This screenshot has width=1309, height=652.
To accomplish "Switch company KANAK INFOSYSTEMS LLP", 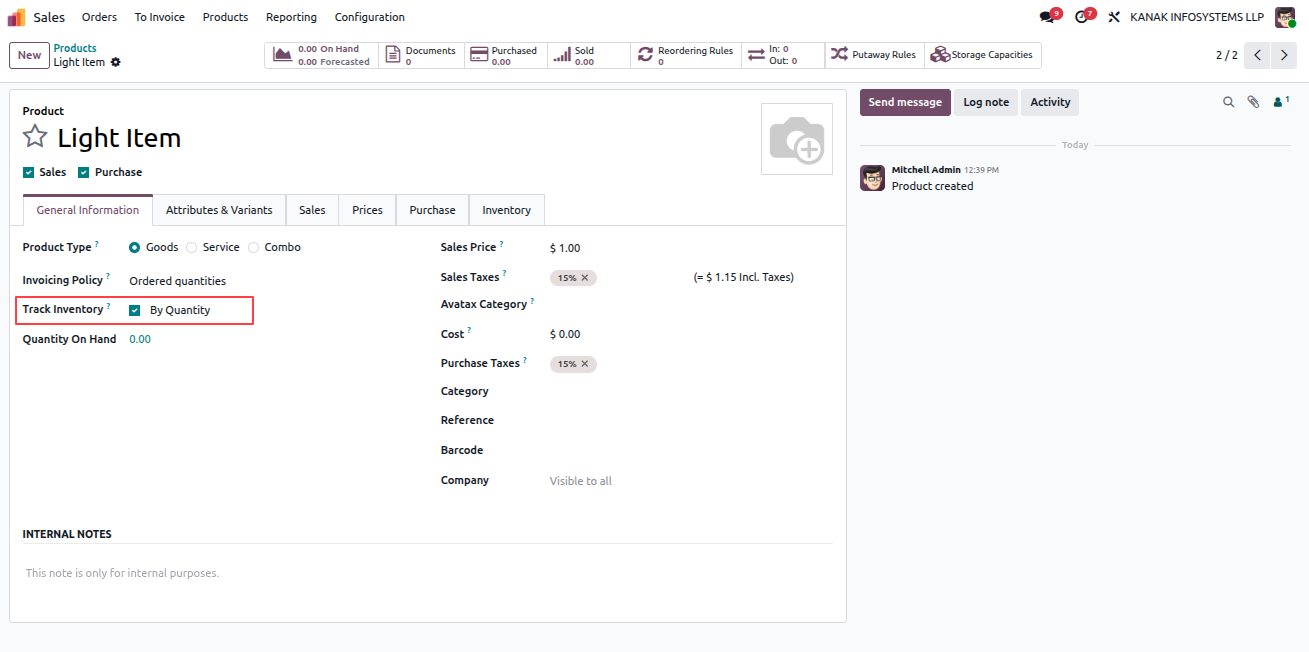I will coord(1197,17).
